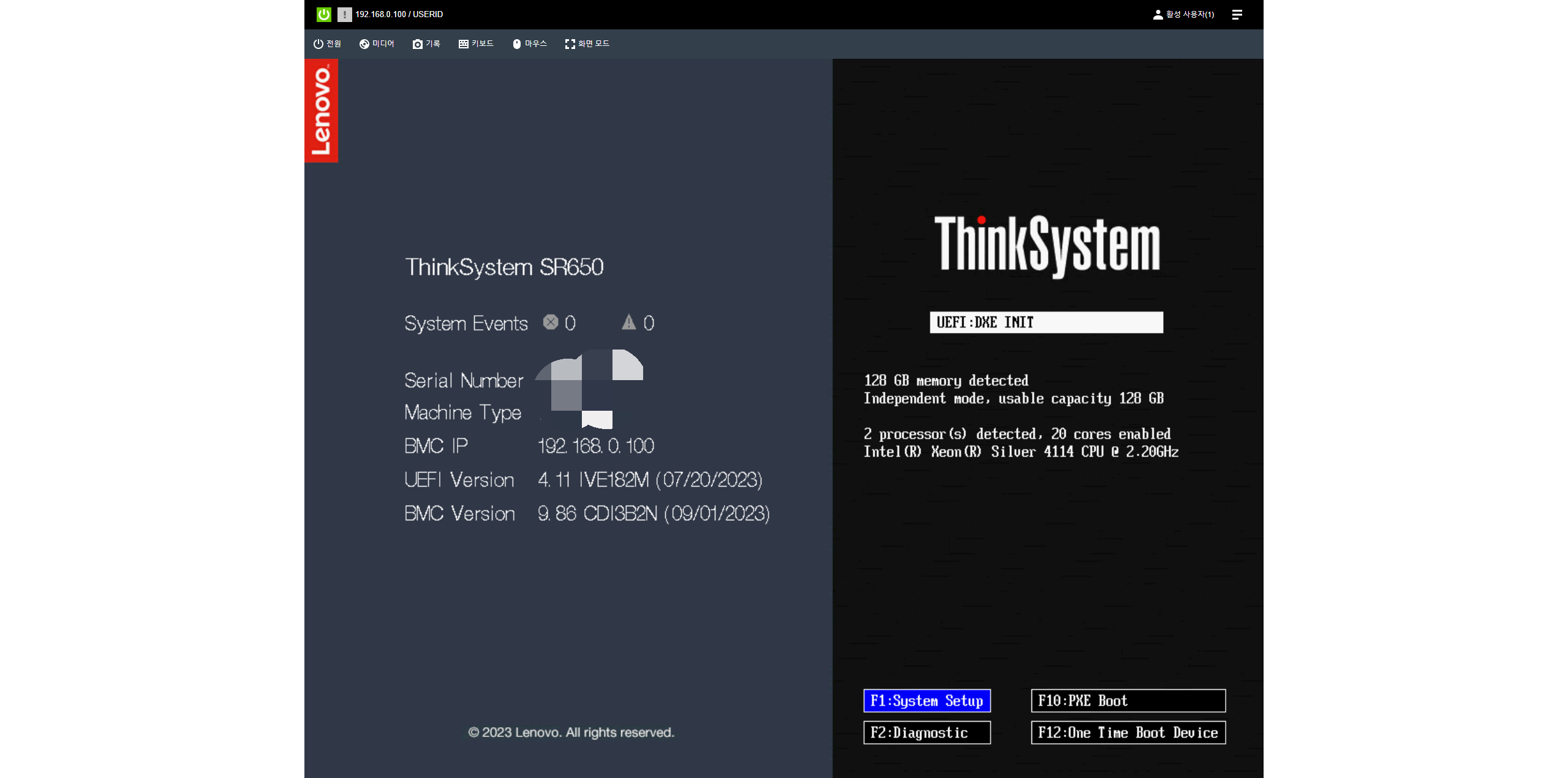Click the UEFI:DXE INIT progress bar

coord(1046,322)
